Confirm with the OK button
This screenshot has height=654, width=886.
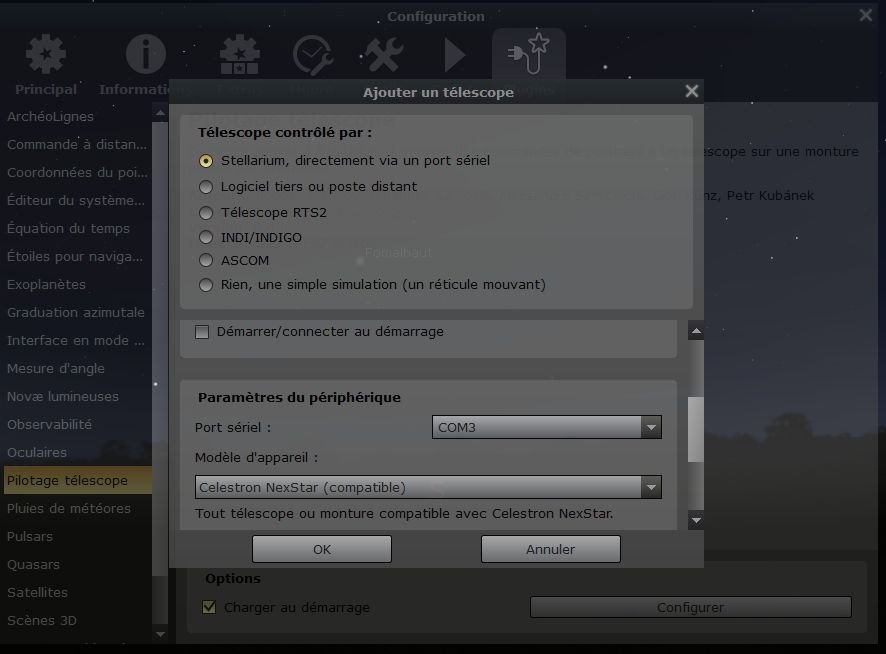point(321,548)
